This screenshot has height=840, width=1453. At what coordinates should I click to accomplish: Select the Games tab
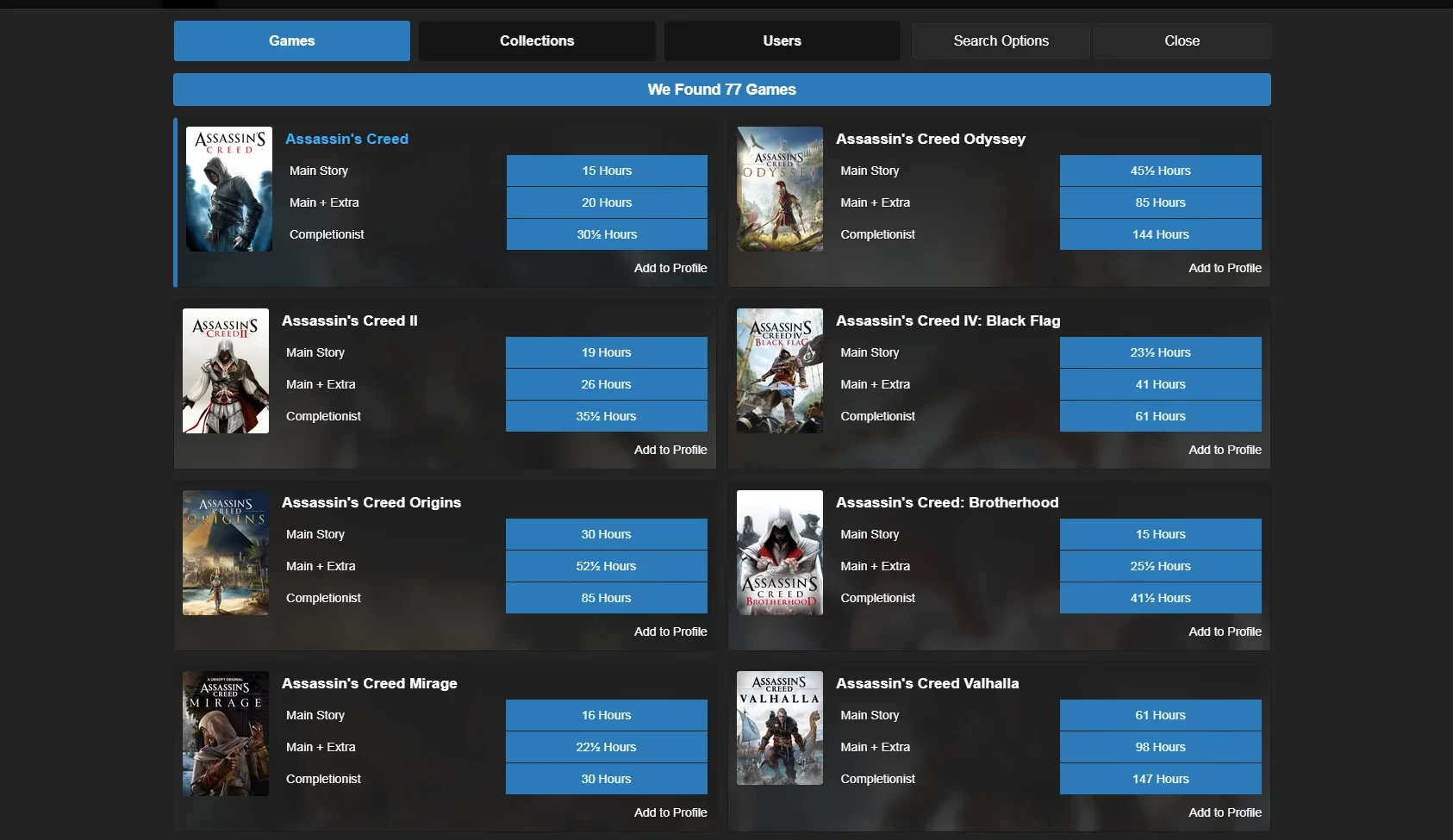click(291, 40)
